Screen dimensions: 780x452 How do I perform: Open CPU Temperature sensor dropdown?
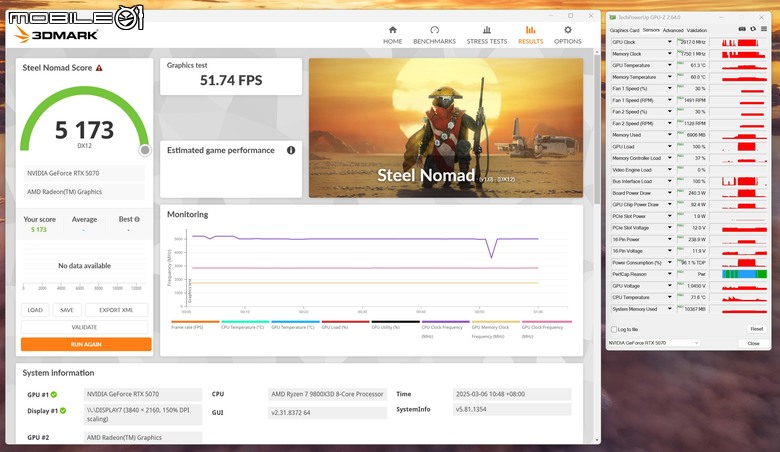[670, 297]
